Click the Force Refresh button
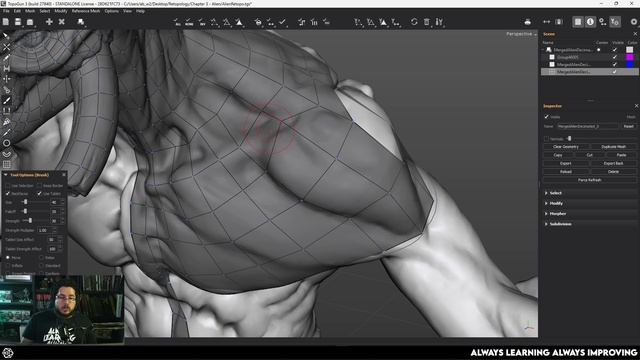Image resolution: width=640 pixels, height=360 pixels. point(590,180)
